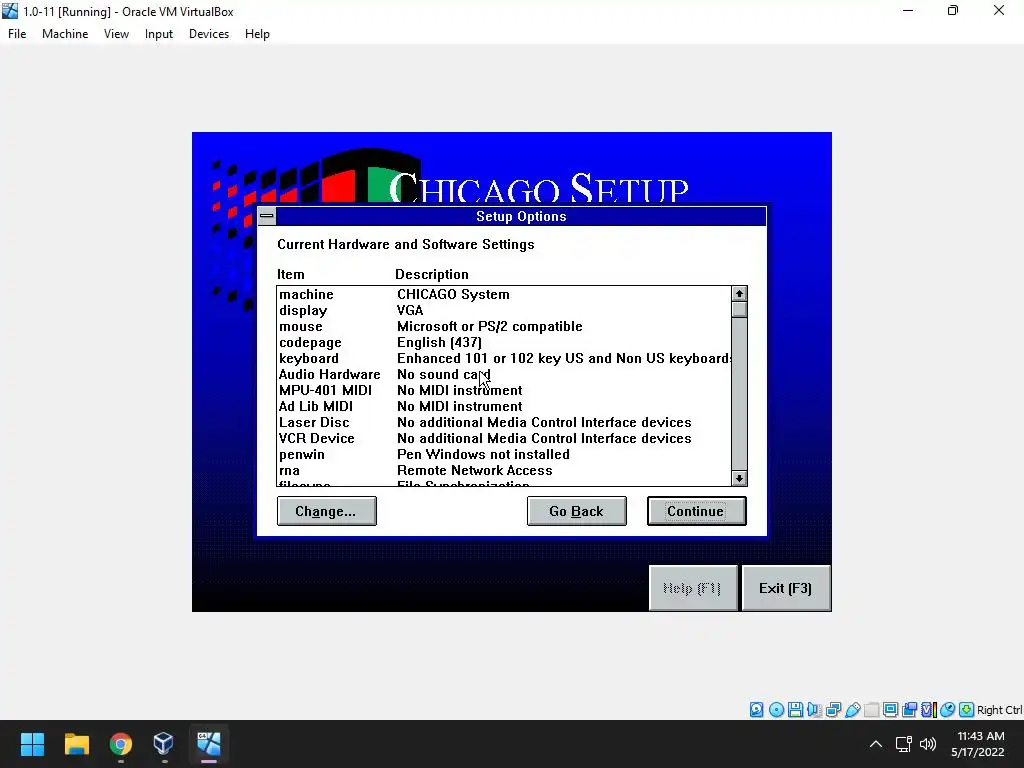Open the Windows Start menu
The width and height of the screenshot is (1024, 768).
point(32,743)
